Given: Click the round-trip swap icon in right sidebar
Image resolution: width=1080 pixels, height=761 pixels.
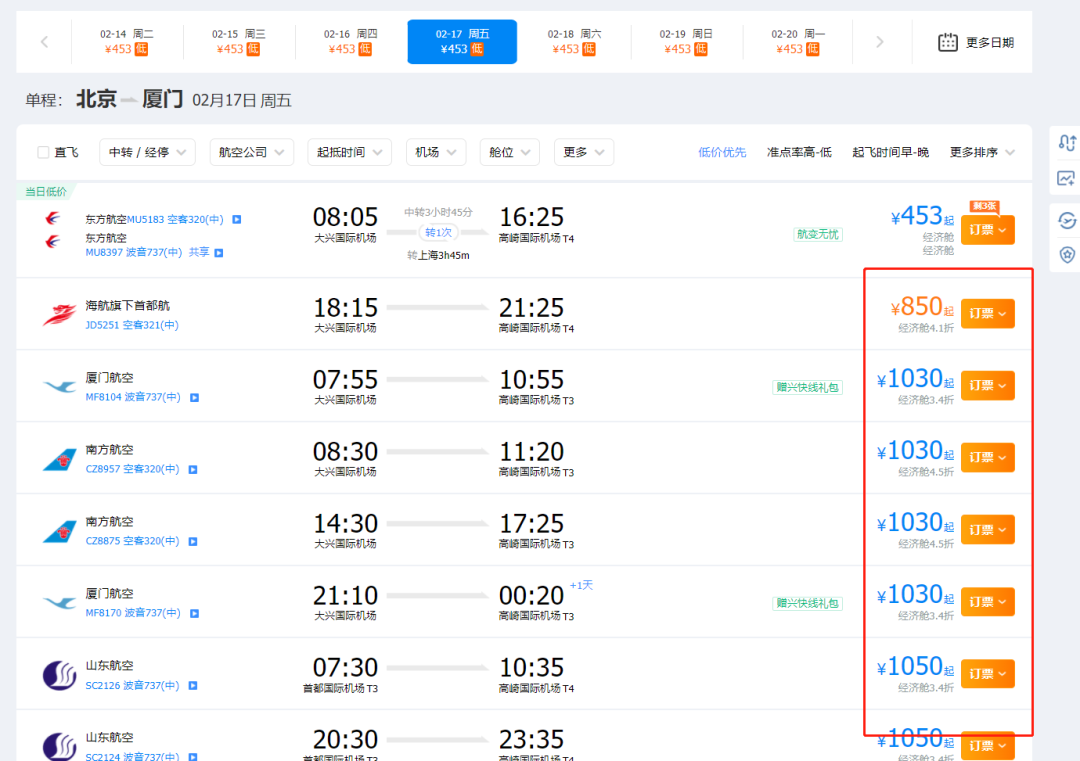Looking at the screenshot, I should point(1067,143).
